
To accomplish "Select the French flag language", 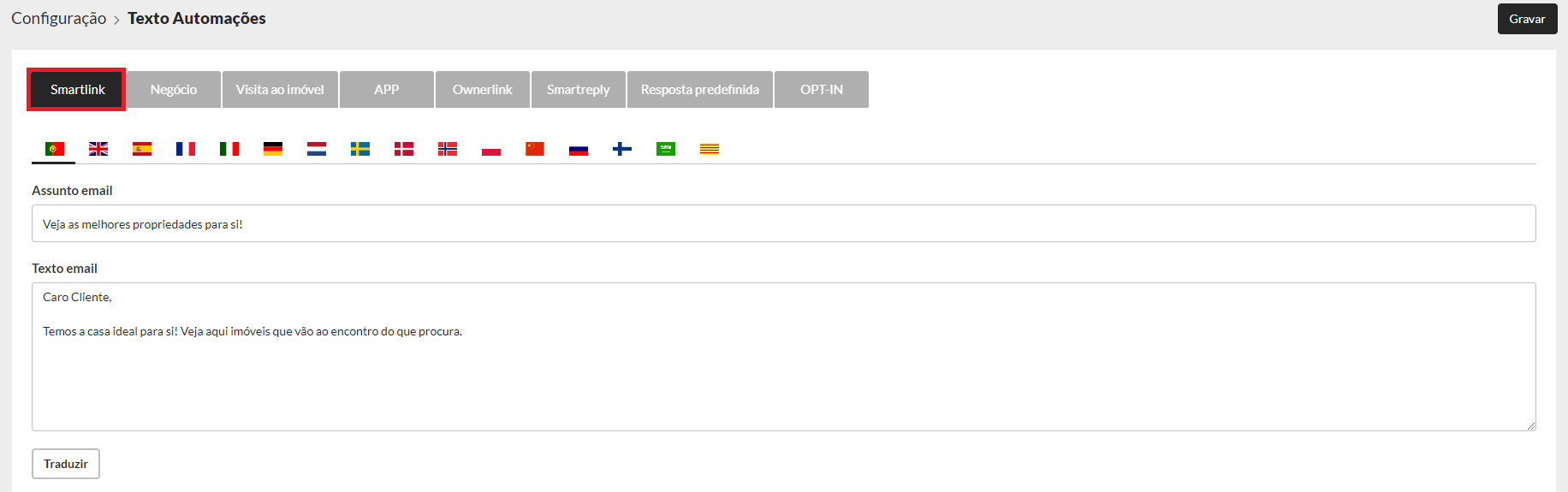I will pyautogui.click(x=186, y=149).
